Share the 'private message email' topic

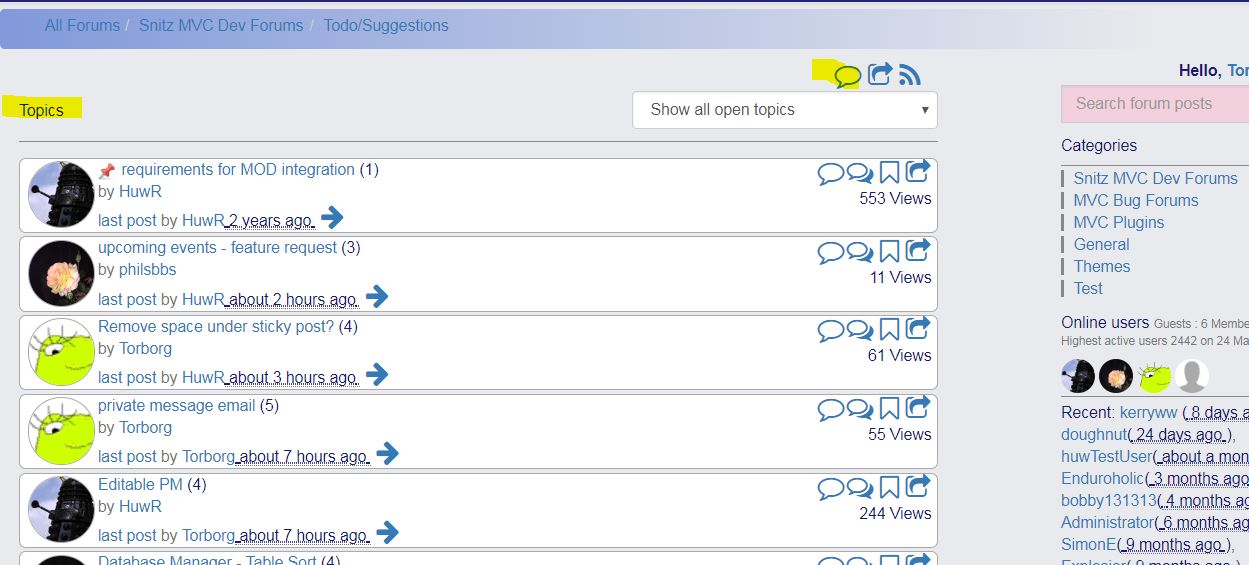click(918, 408)
